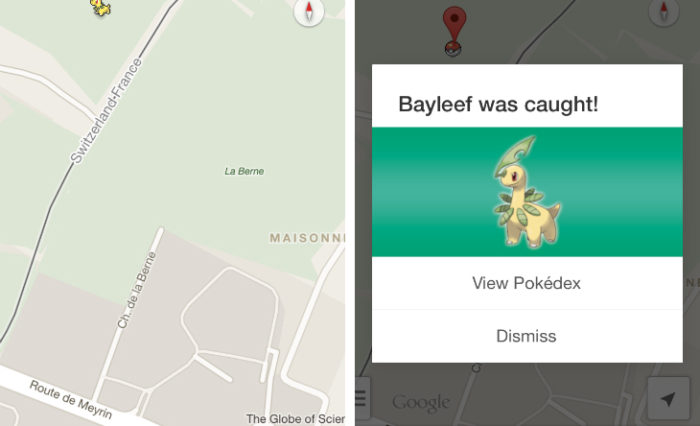700x426 pixels.
Task: Tap the yellow Pokémon sprite on the map
Action: coord(101,7)
